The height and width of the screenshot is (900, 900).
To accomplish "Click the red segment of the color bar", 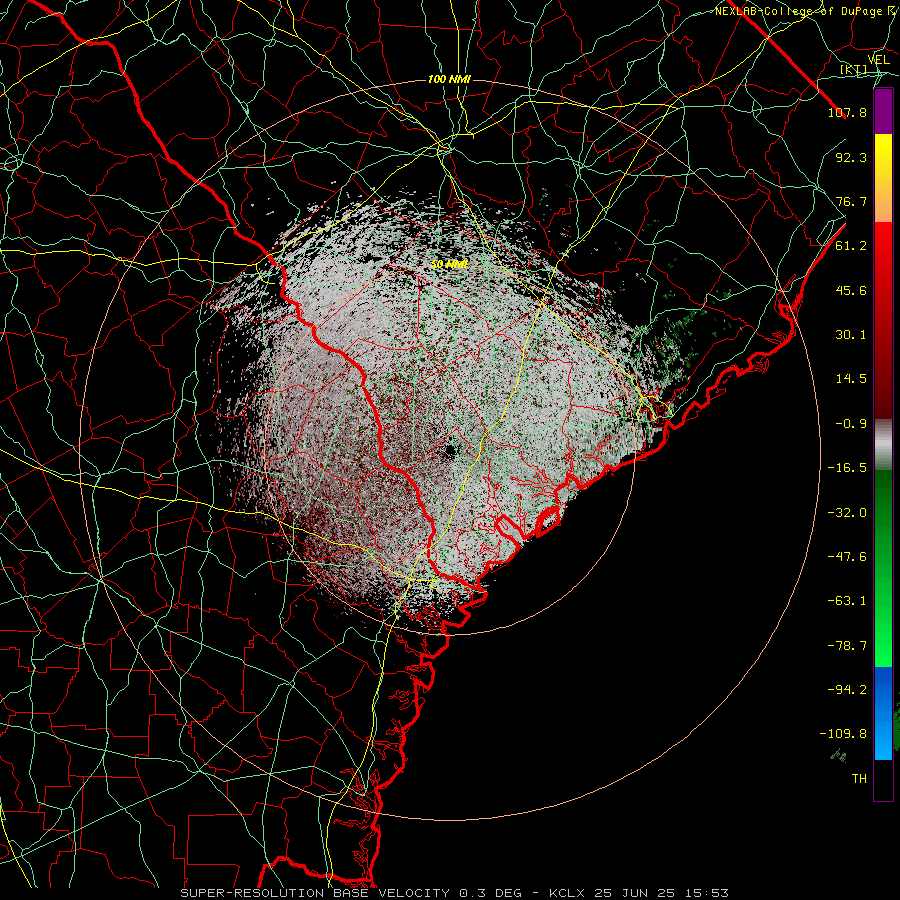I will [x=883, y=320].
